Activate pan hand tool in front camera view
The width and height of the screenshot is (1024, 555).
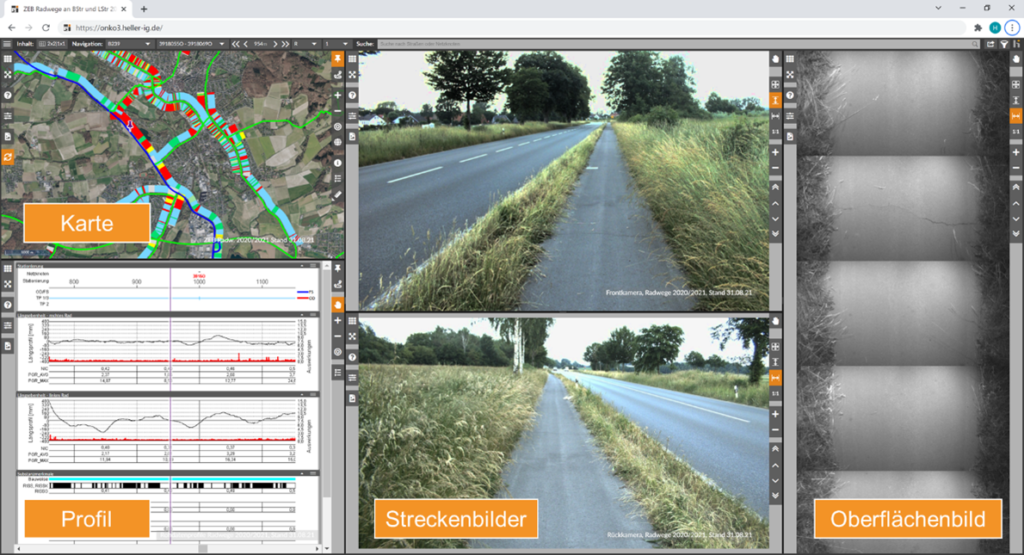coord(775,58)
